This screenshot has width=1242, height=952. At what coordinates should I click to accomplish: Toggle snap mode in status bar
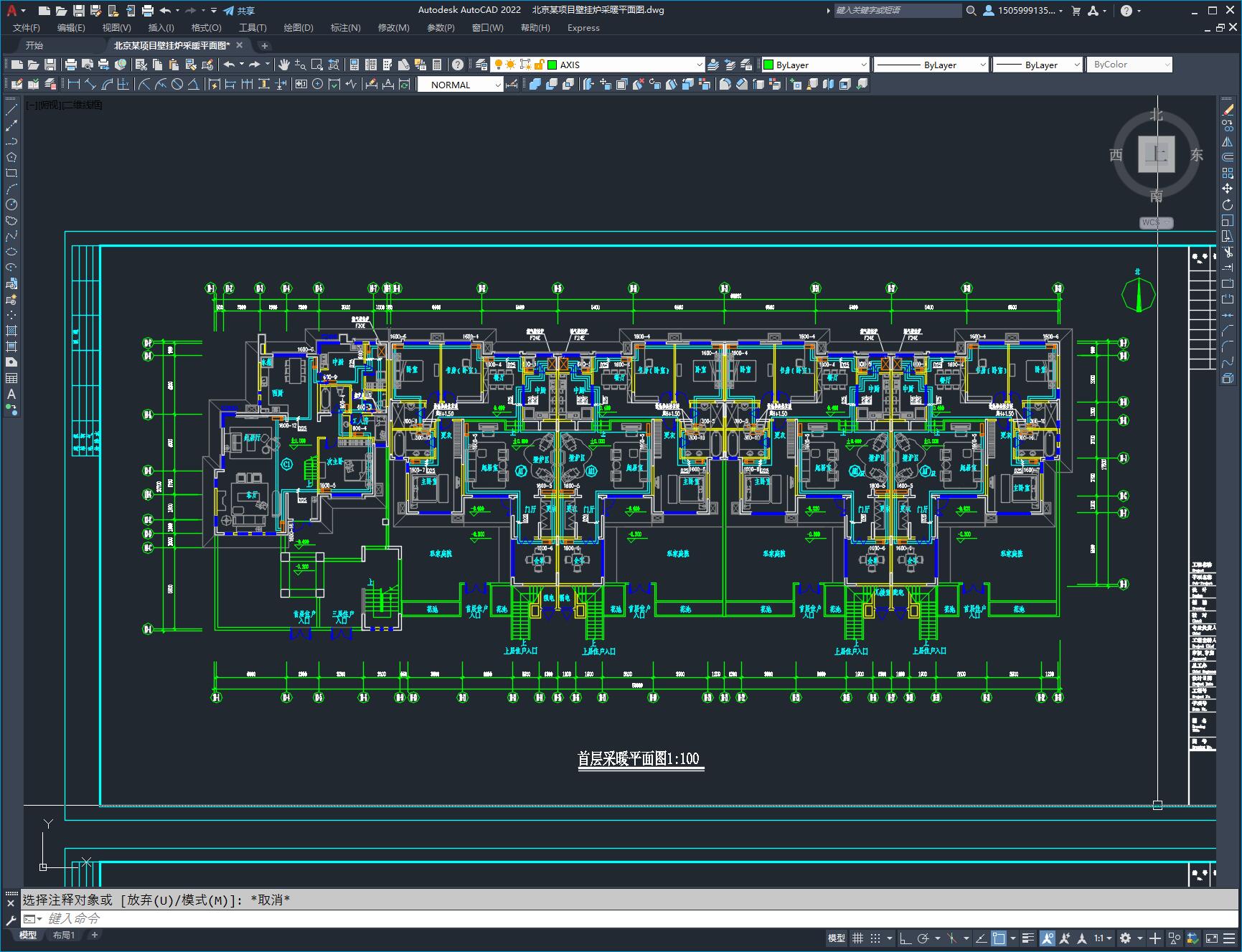pos(875,938)
